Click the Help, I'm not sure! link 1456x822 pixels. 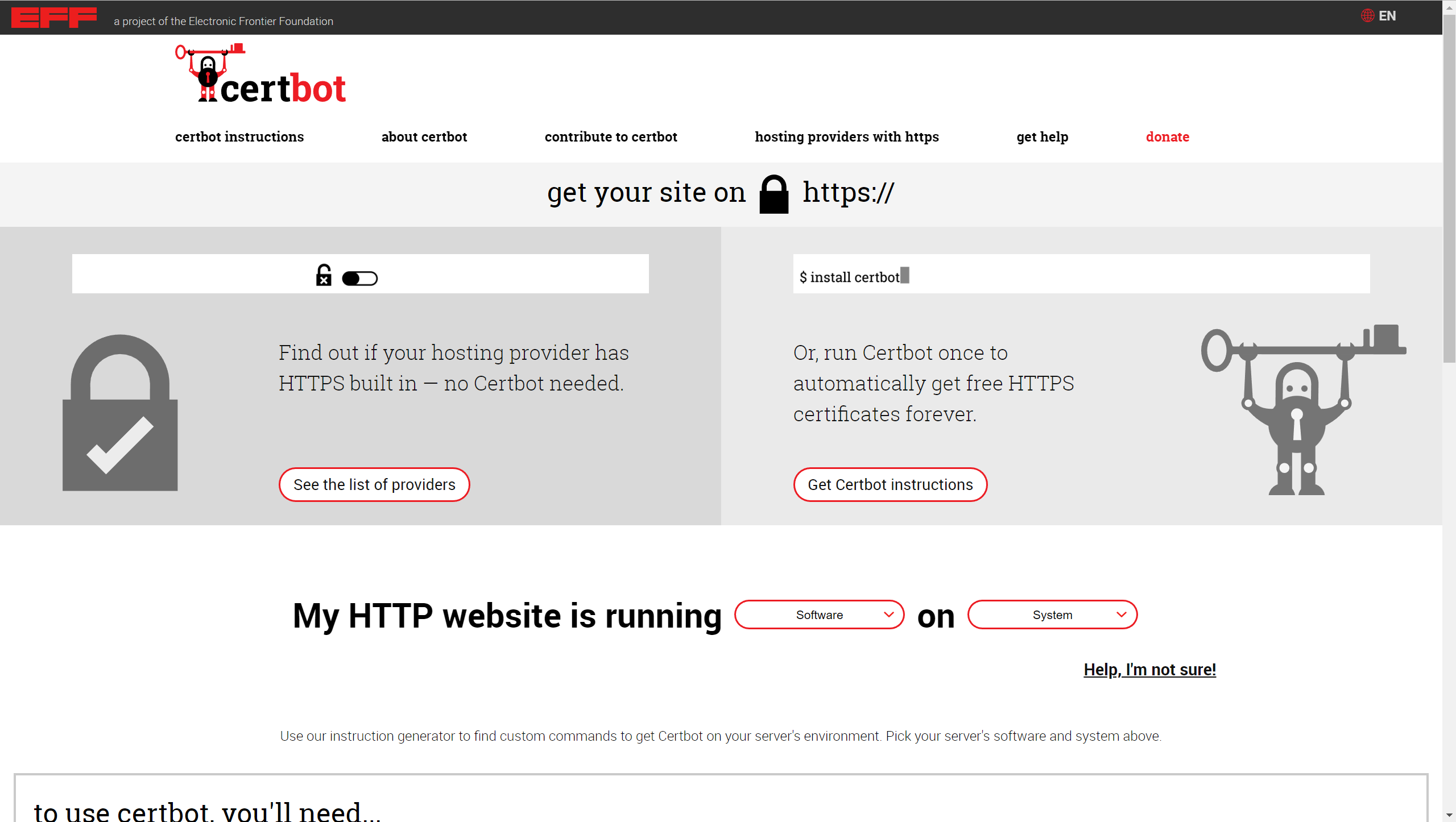[1149, 670]
